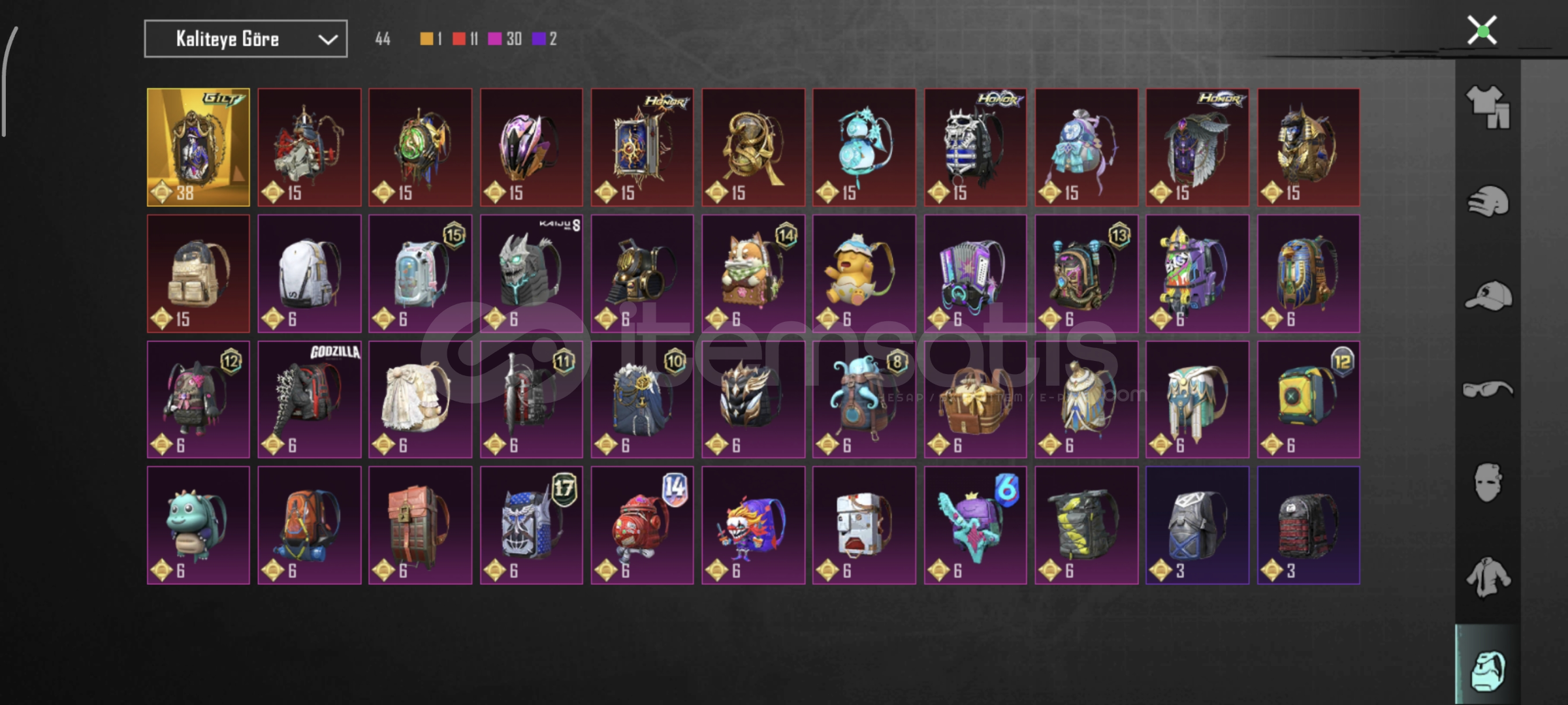Open the outfits category in the sidebar
Screen dimensions: 1568x705
click(x=1488, y=106)
